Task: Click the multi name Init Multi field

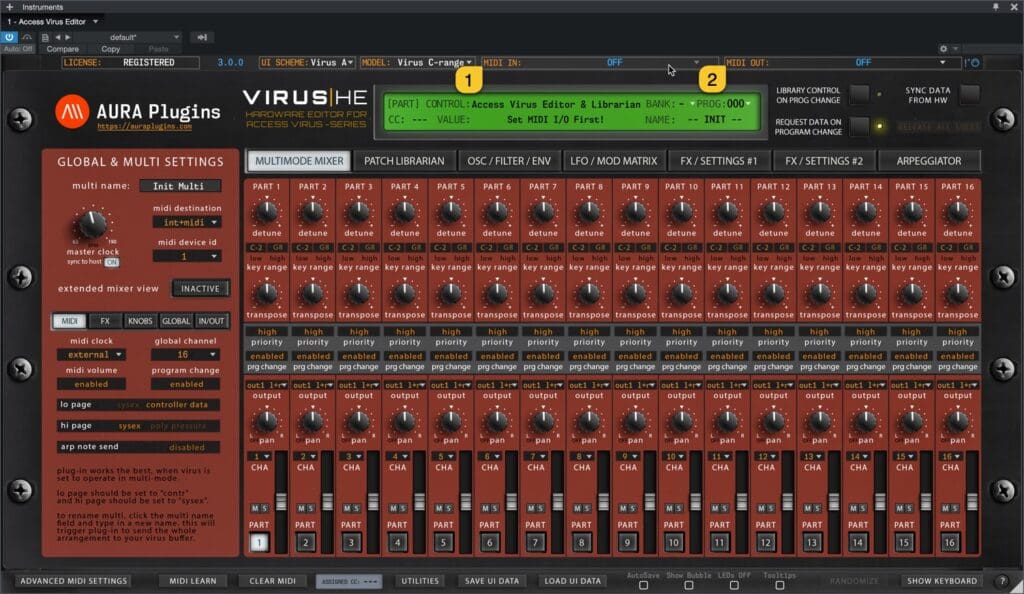Action: tap(180, 186)
